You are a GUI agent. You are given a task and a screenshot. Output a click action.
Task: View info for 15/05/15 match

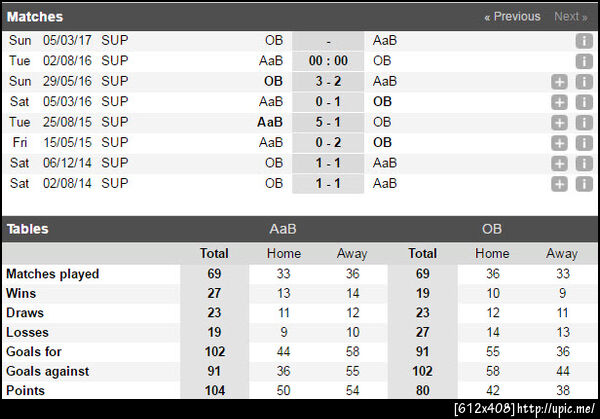coord(584,143)
